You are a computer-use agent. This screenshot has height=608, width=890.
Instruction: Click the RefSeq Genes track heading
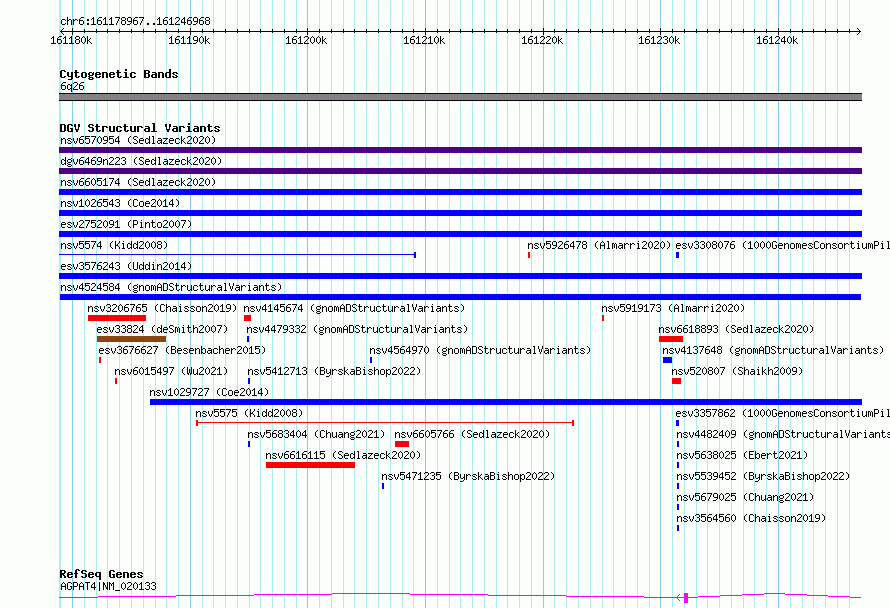102,574
